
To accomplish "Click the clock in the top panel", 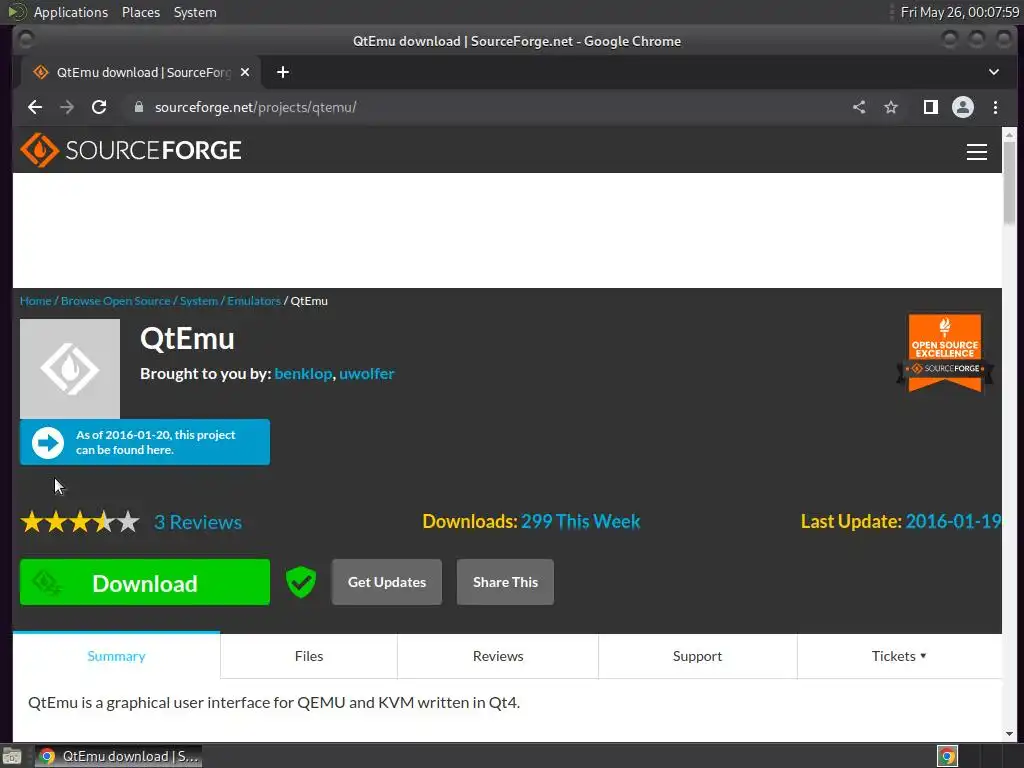I will [959, 12].
